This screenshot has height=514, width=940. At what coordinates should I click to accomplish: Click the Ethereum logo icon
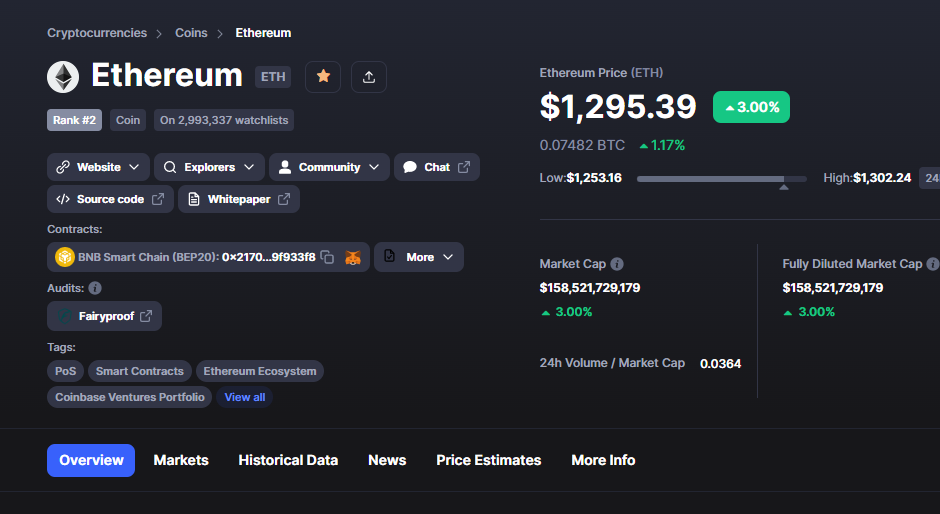63,77
